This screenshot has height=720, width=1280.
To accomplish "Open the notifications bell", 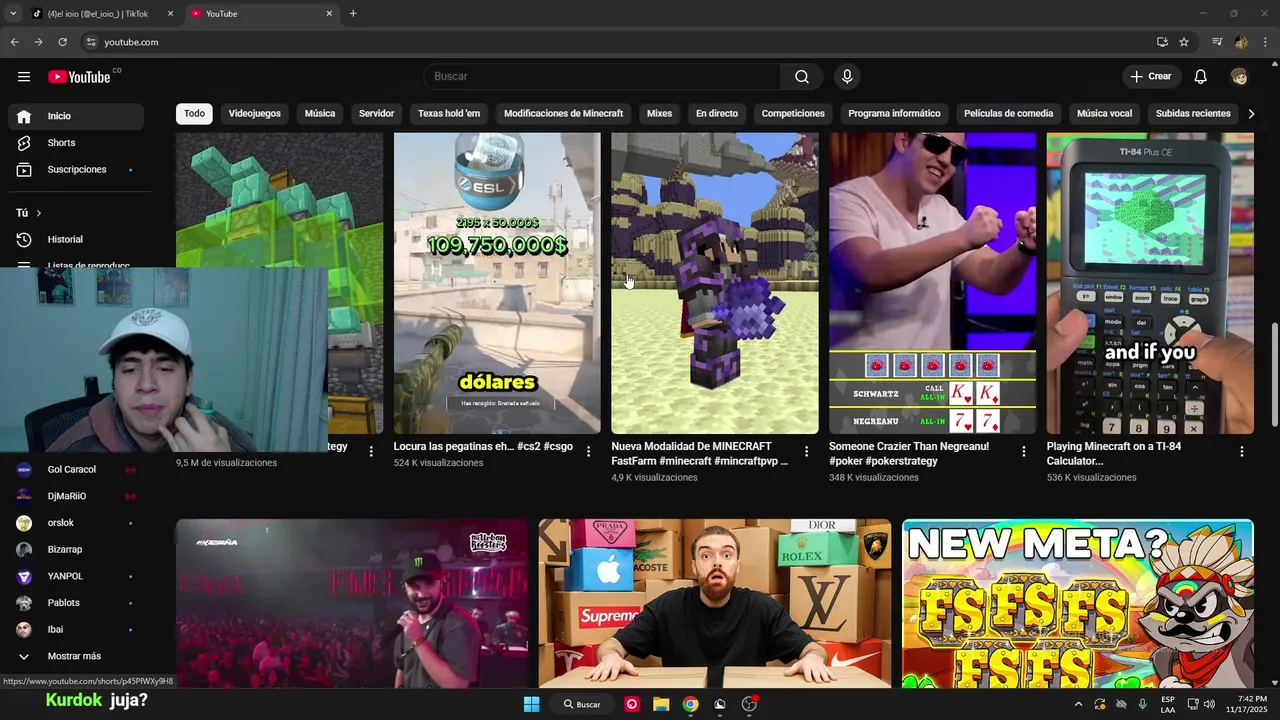I will tap(1201, 77).
